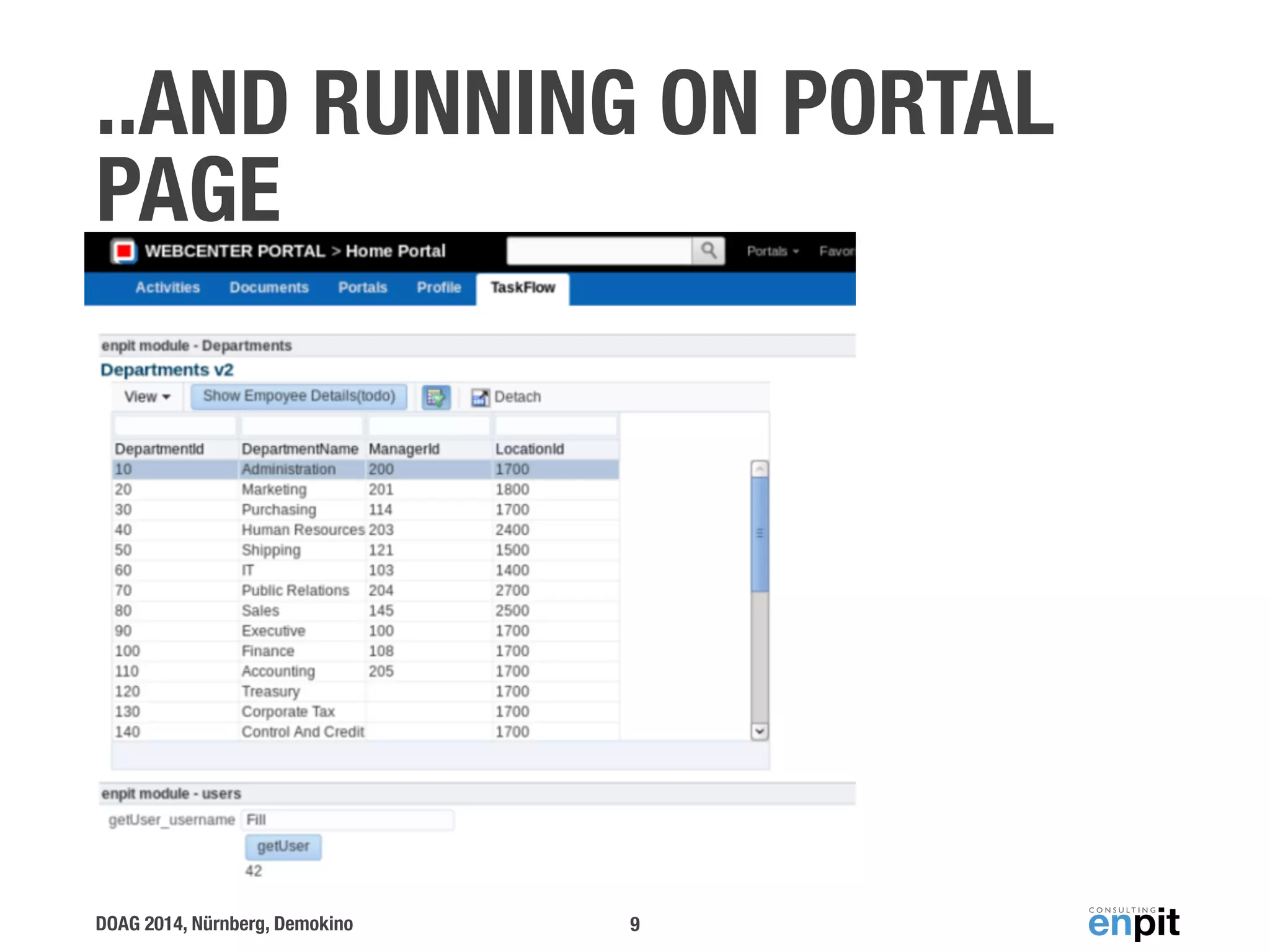The width and height of the screenshot is (1270, 952).
Task: Select the Administration department row
Action: click(x=366, y=469)
